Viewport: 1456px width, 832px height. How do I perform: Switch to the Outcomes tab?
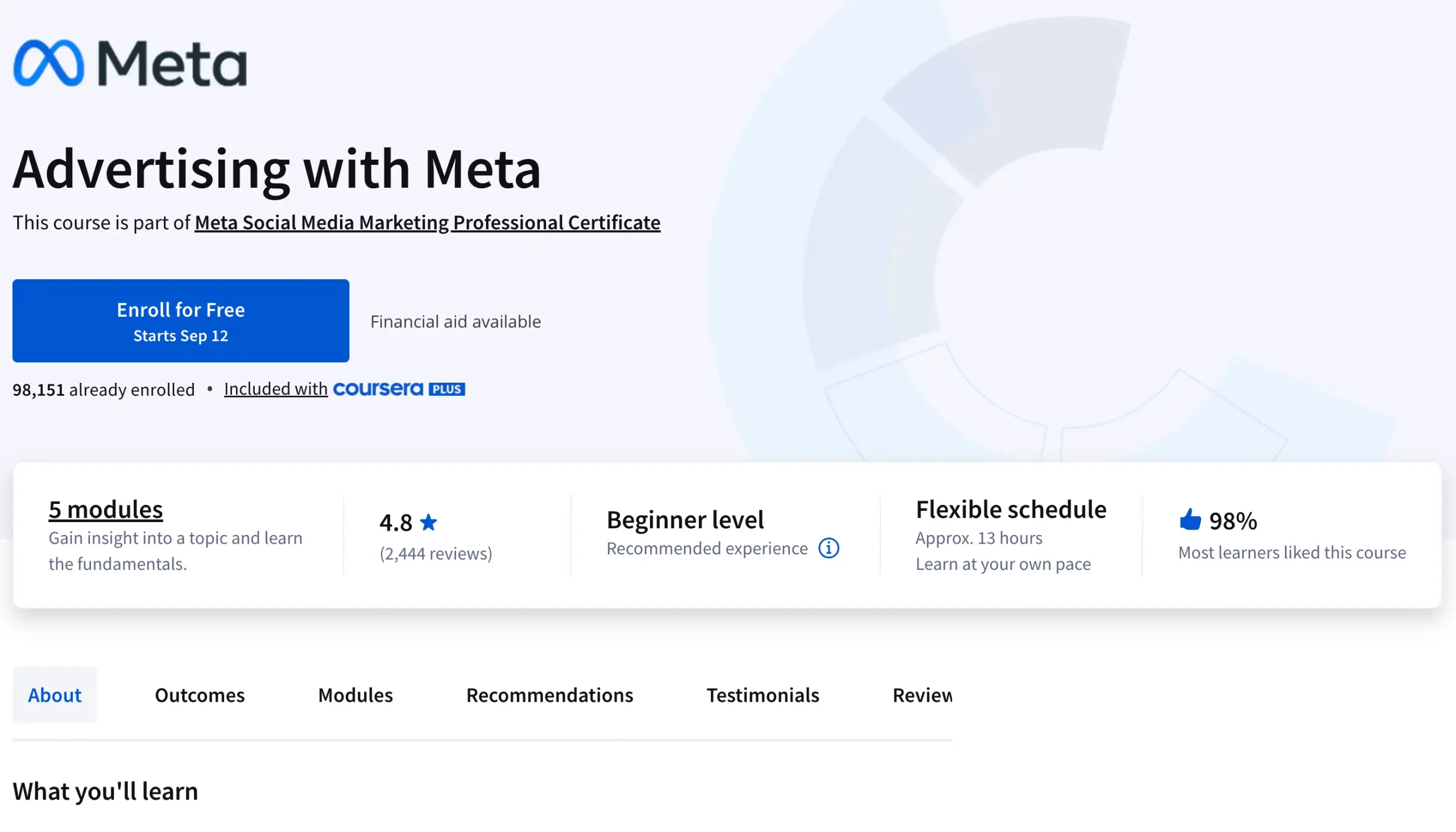[200, 695]
